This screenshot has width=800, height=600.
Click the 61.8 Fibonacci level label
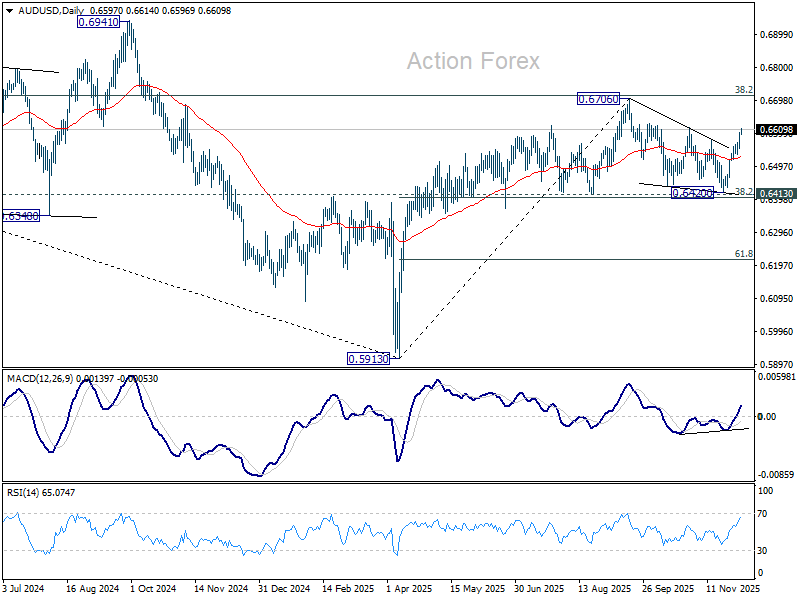point(743,254)
